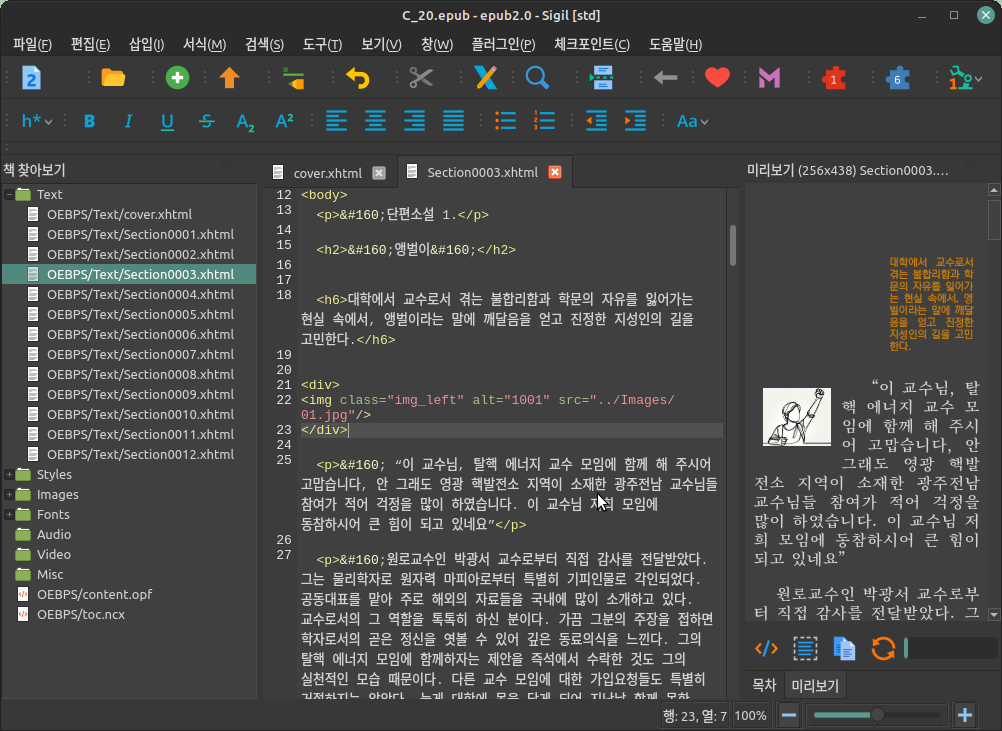Open the Aa change case dropdown

point(692,121)
